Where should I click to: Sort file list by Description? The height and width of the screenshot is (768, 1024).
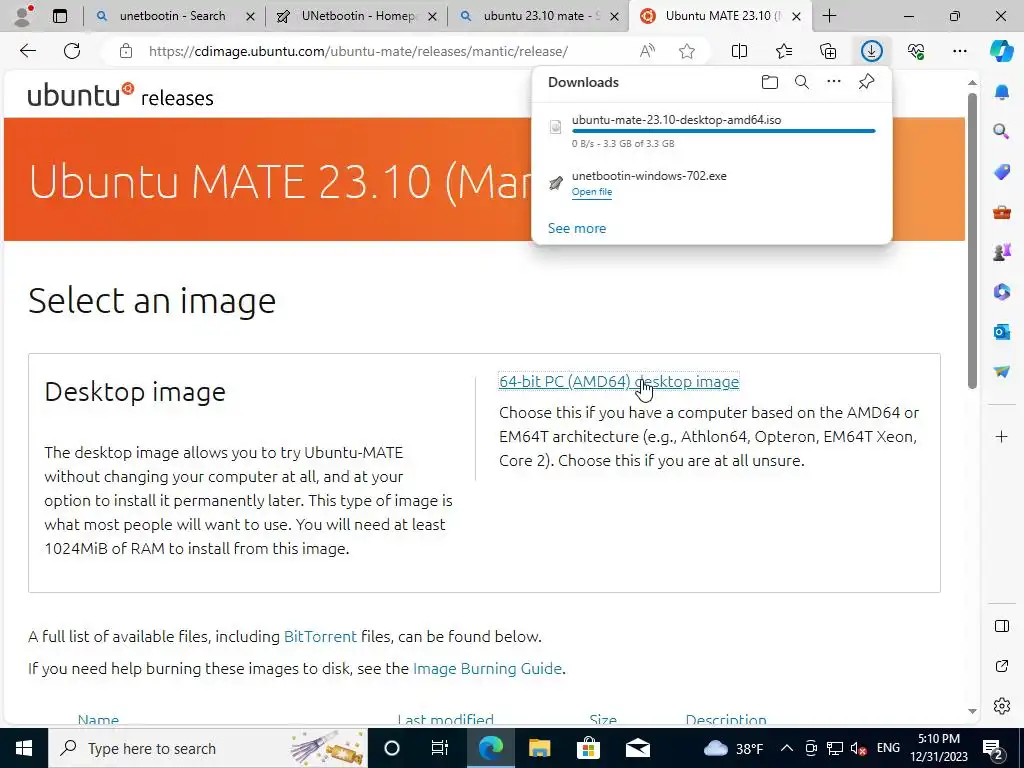pos(726,719)
